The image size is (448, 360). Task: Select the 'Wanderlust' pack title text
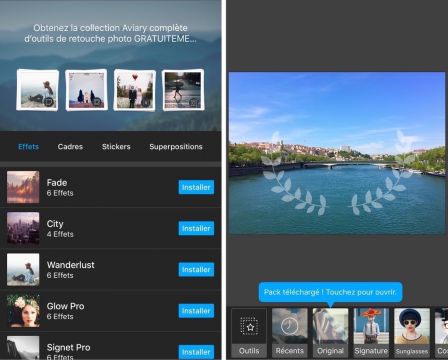71,265
